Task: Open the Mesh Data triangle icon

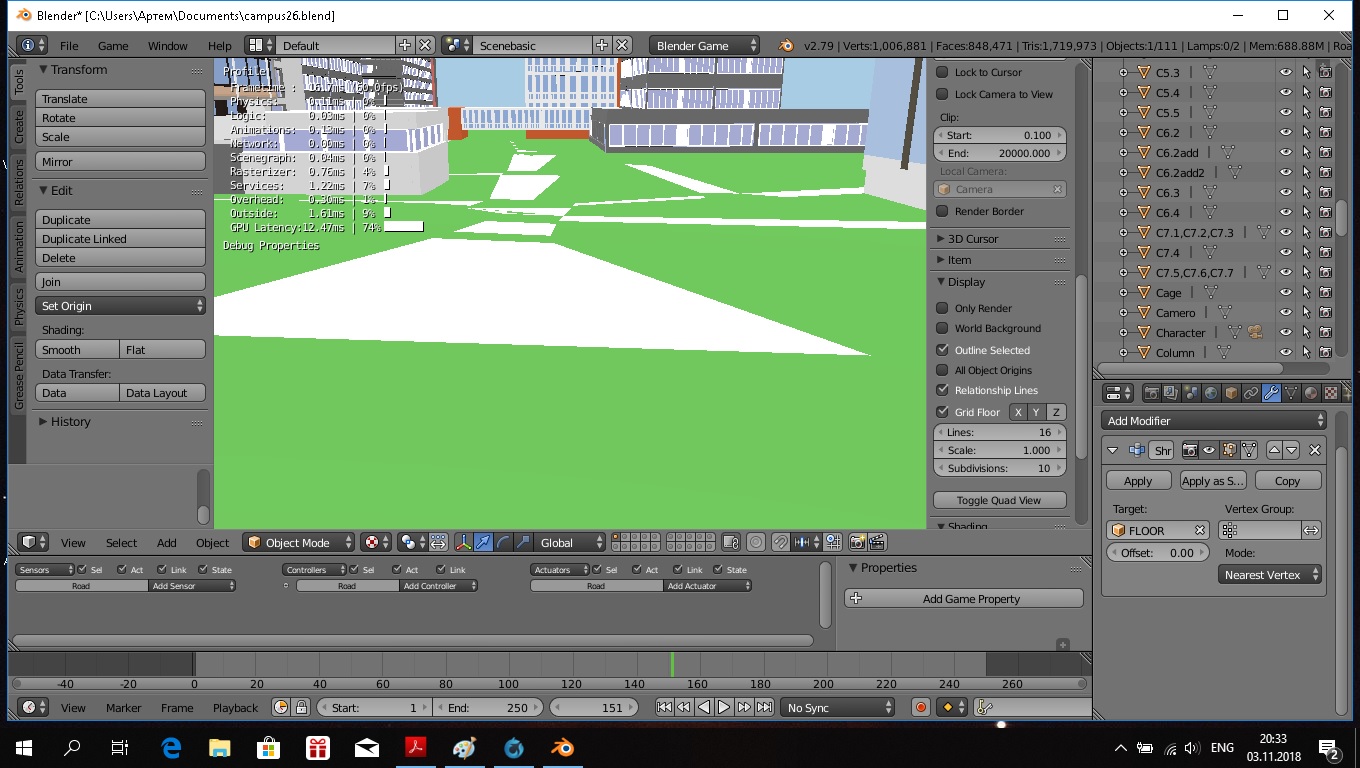Action: tap(1291, 393)
